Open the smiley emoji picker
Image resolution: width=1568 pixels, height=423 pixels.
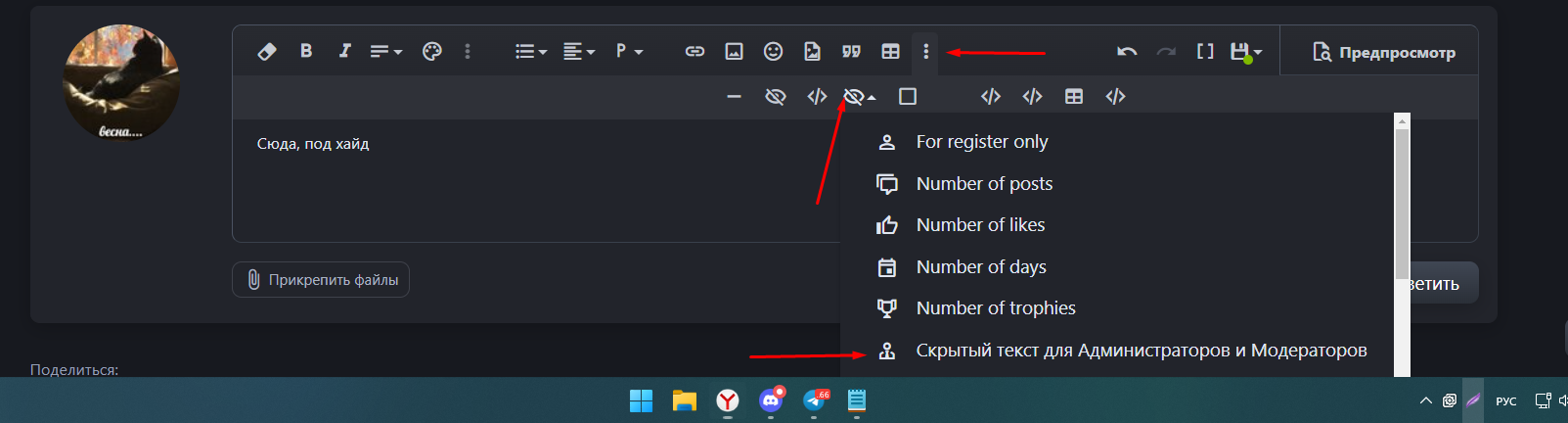[773, 52]
